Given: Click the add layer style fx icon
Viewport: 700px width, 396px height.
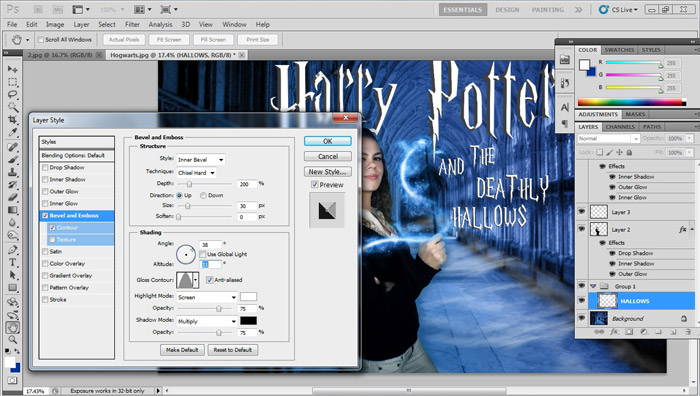Looking at the screenshot, I should [x=614, y=332].
